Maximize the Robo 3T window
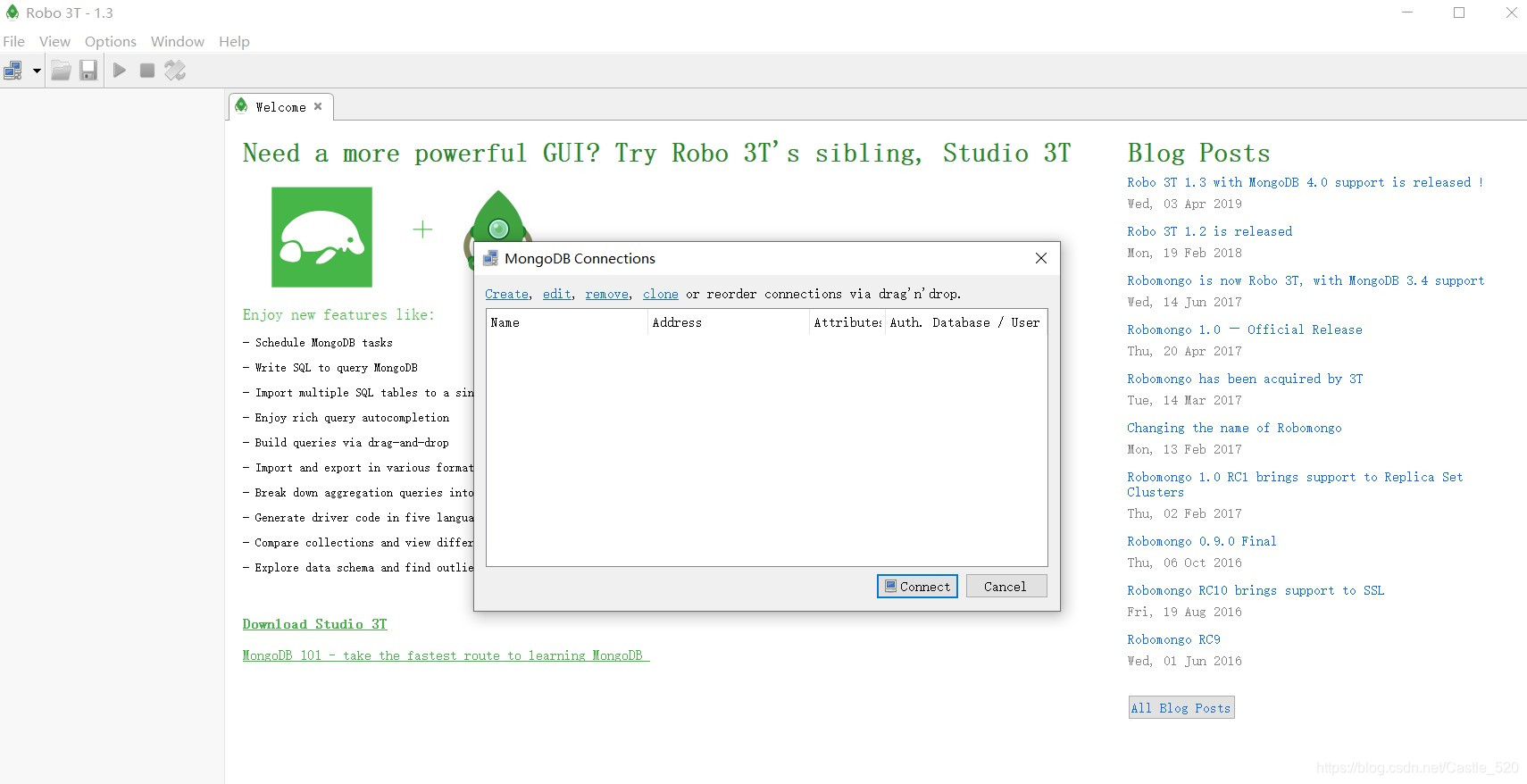The width and height of the screenshot is (1527, 784). (1459, 13)
